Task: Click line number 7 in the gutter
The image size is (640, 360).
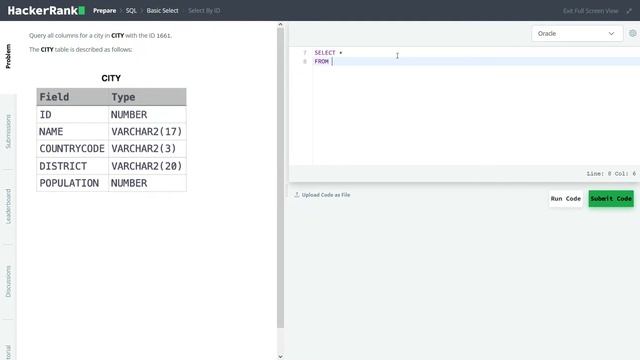Action: pyautogui.click(x=305, y=53)
